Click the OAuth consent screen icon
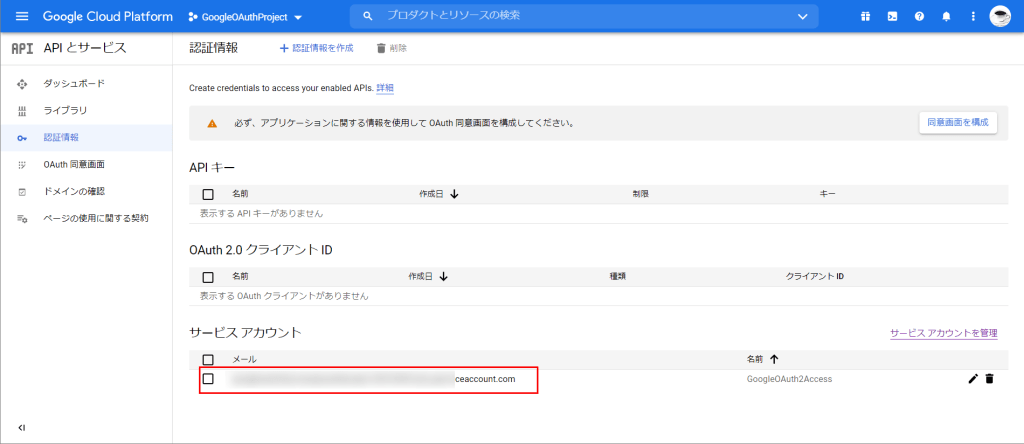 coord(22,165)
